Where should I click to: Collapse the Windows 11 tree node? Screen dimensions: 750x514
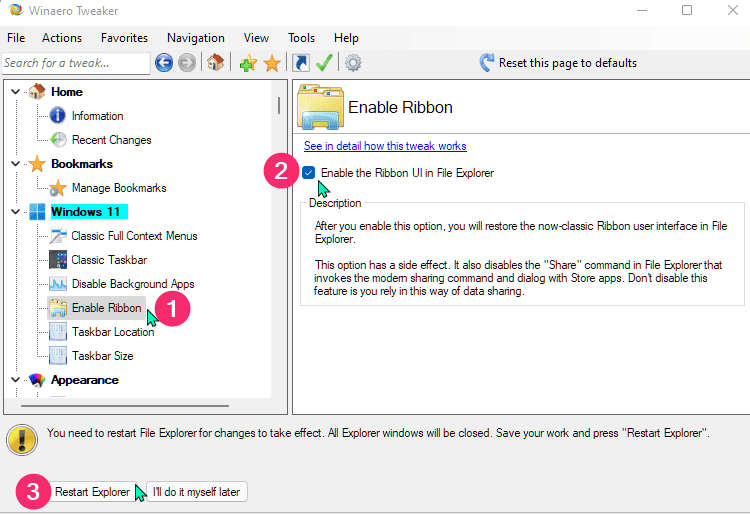[15, 211]
